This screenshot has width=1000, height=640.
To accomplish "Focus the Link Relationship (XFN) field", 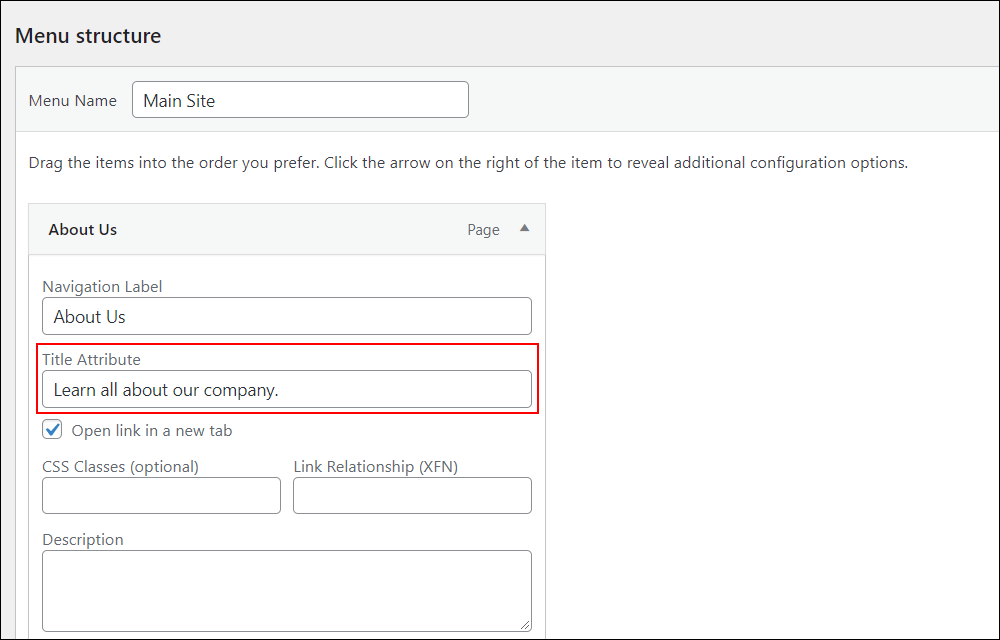I will point(413,495).
